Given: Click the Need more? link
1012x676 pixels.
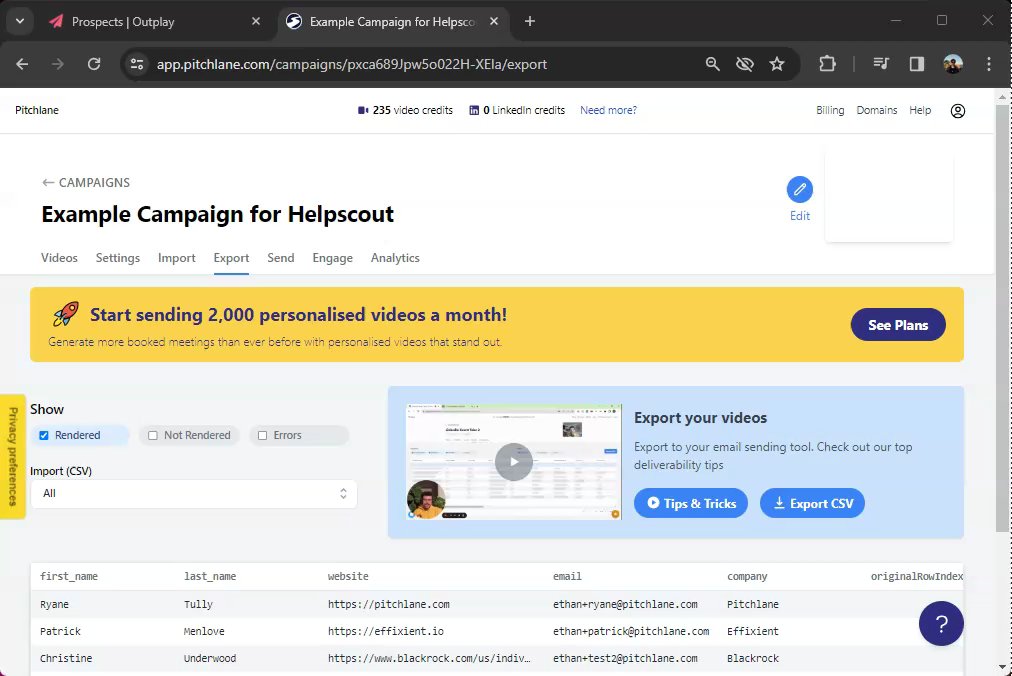Looking at the screenshot, I should point(608,110).
